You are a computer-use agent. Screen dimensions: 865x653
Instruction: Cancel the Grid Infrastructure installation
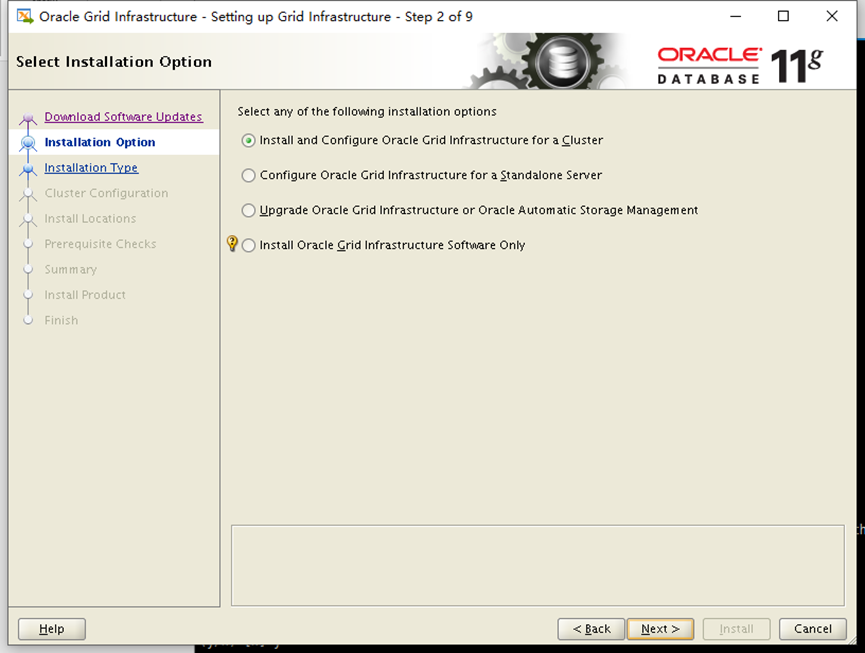pos(812,629)
